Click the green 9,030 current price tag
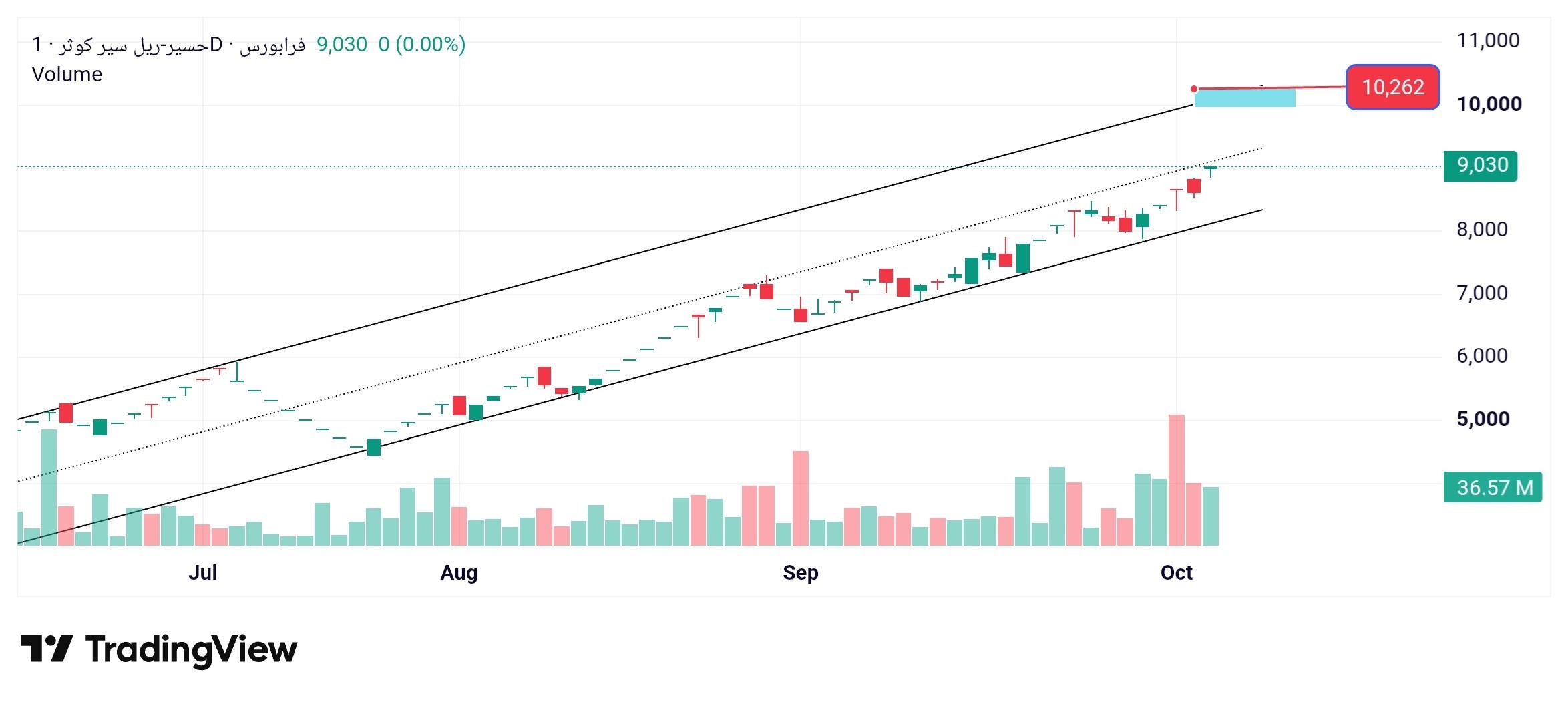Screen dimensions: 1568x702 point(1480,166)
